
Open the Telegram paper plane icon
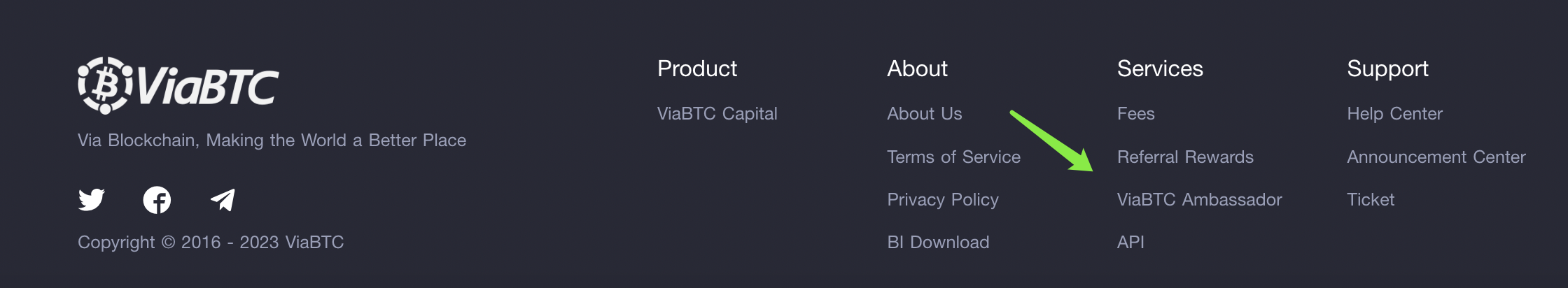coord(223,200)
